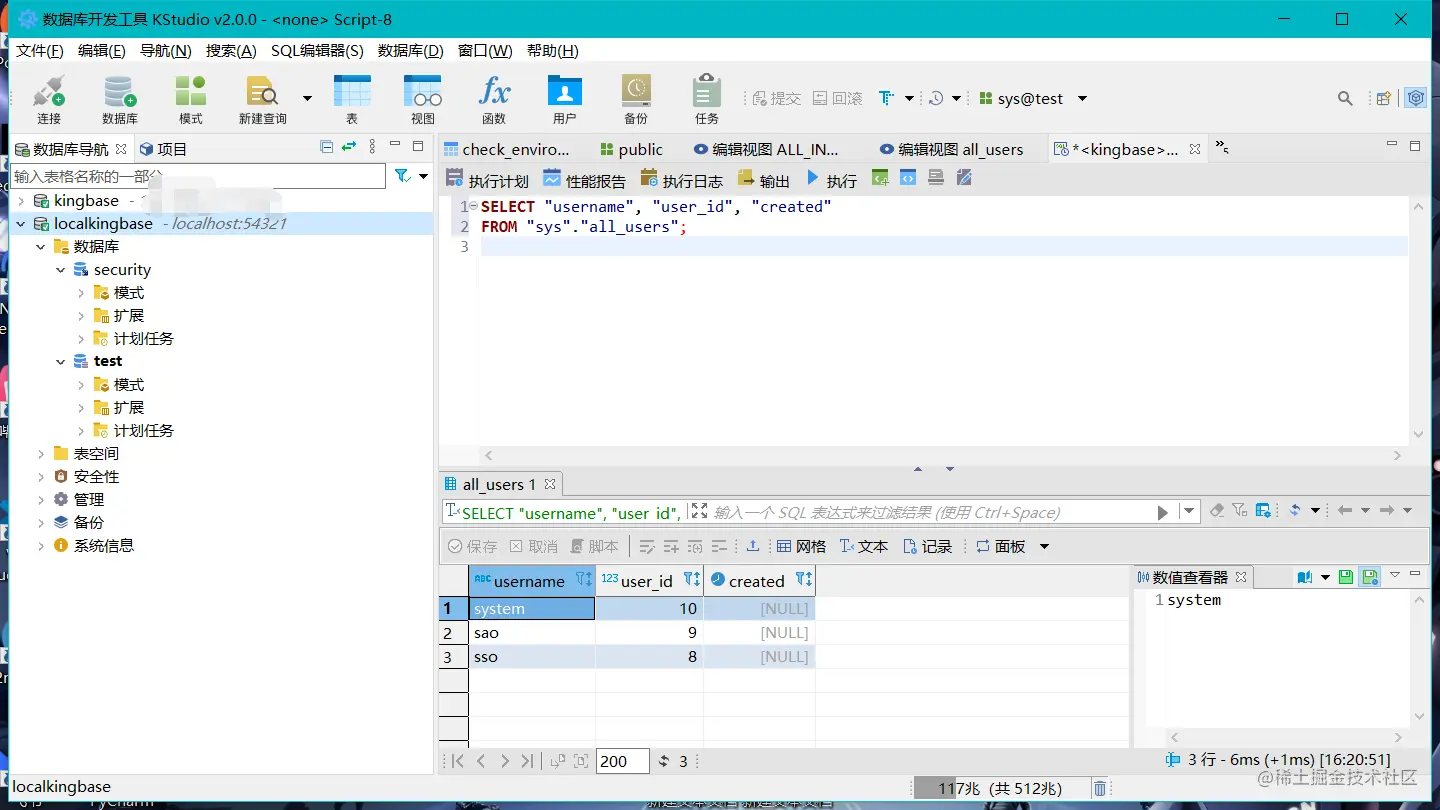Click the 执行计划 execution plan button
Screen dimensions: 1440x810
(x=486, y=180)
